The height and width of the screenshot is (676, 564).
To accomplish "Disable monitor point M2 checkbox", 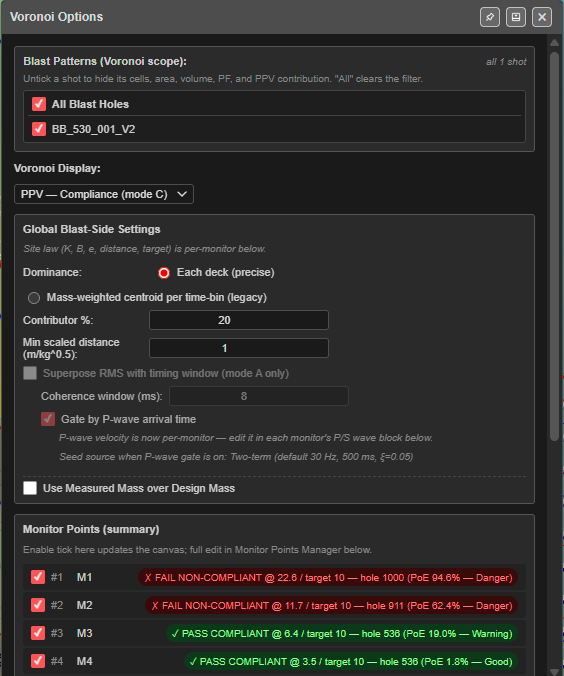I will pos(38,605).
